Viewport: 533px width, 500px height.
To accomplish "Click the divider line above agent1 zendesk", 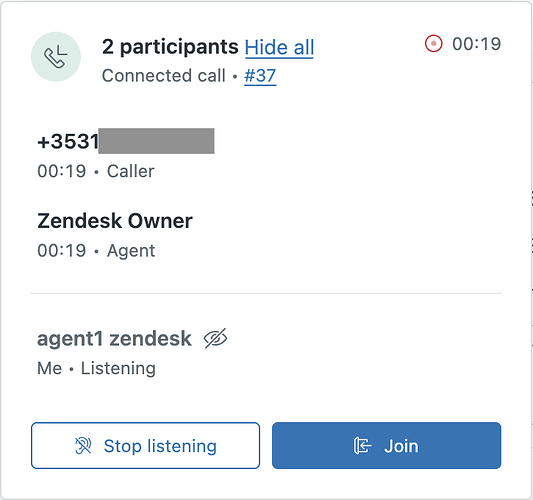I will click(x=266, y=293).
